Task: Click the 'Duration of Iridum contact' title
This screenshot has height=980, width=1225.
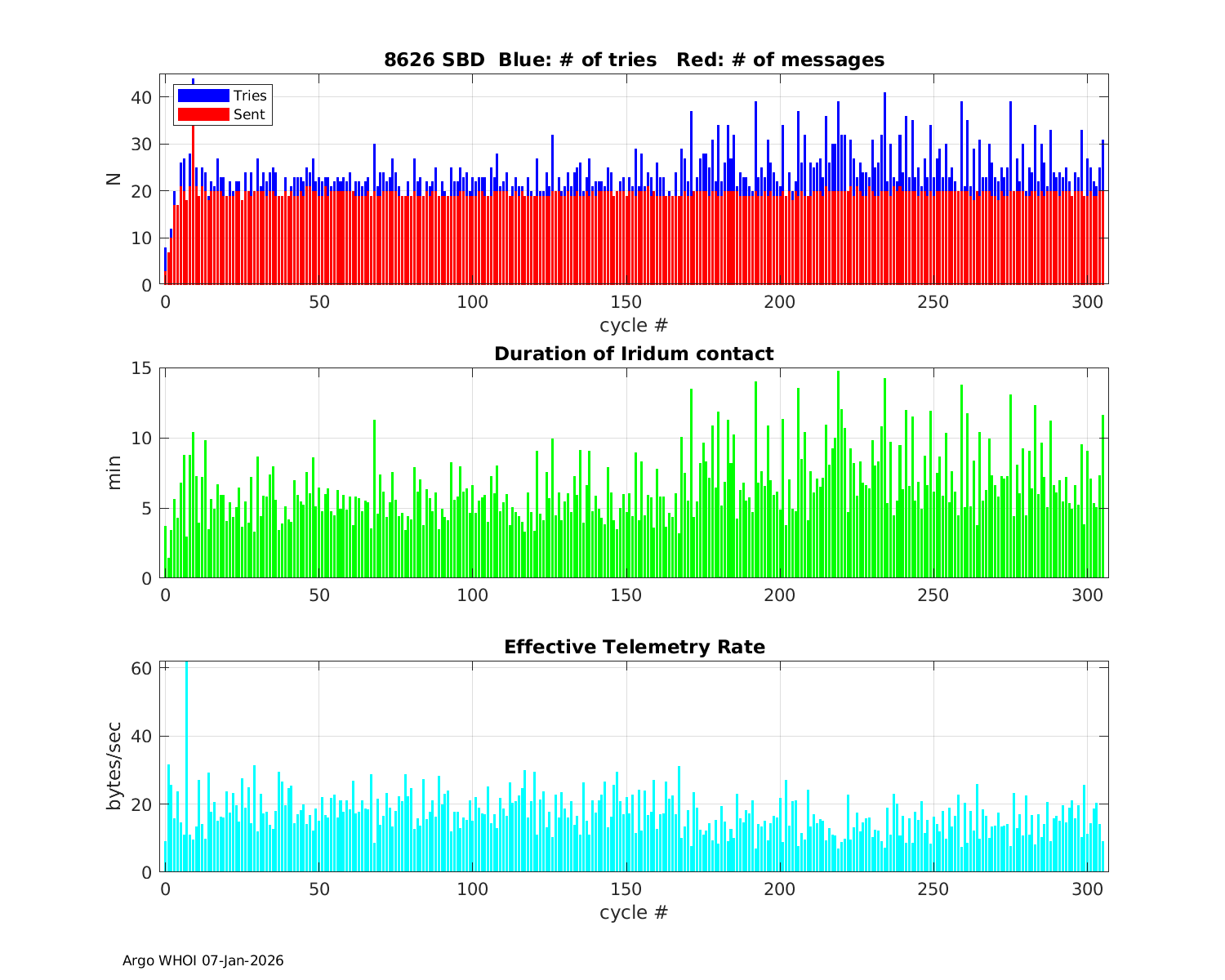Action: (x=634, y=354)
